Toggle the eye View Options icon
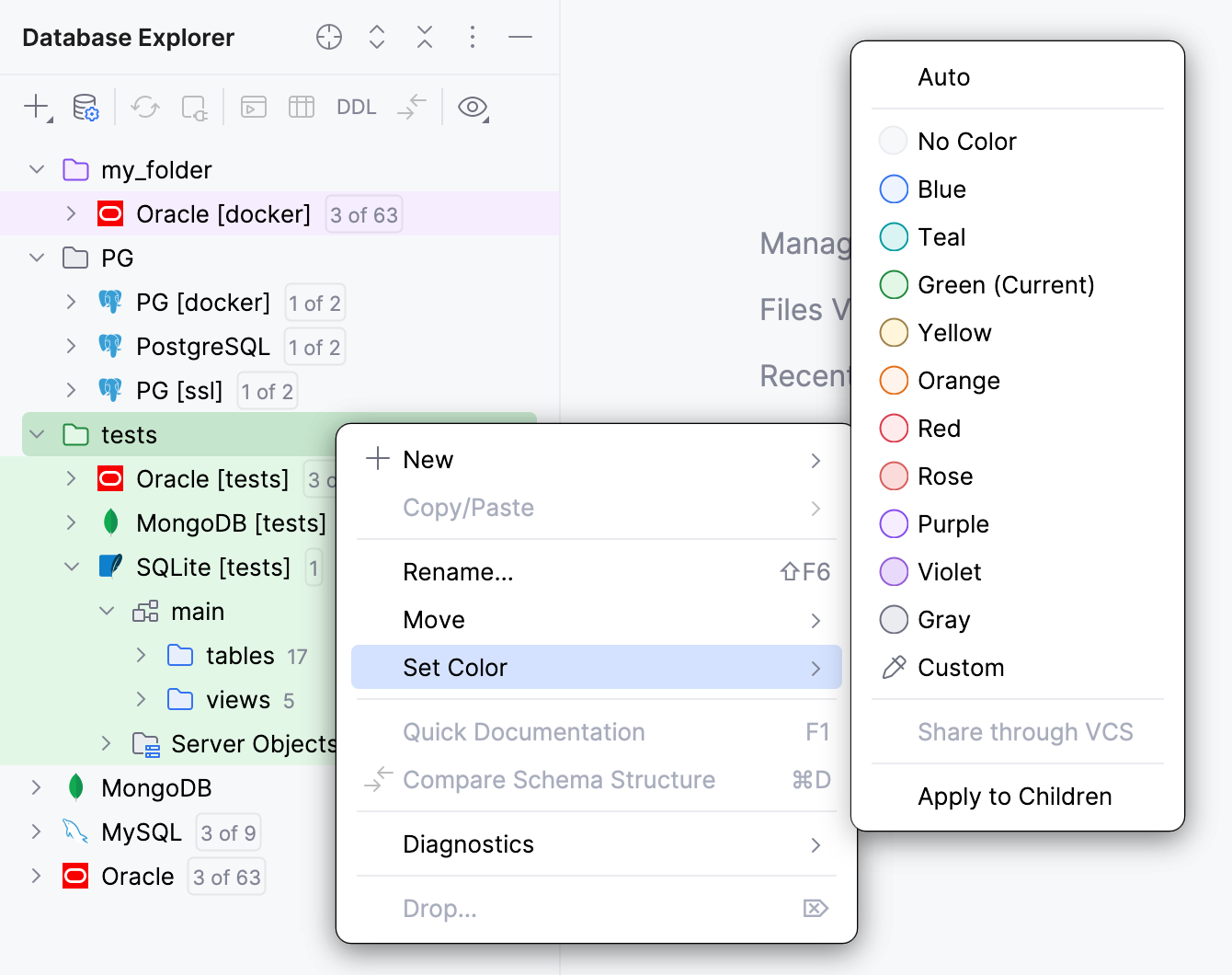The height and width of the screenshot is (975, 1232). click(473, 107)
